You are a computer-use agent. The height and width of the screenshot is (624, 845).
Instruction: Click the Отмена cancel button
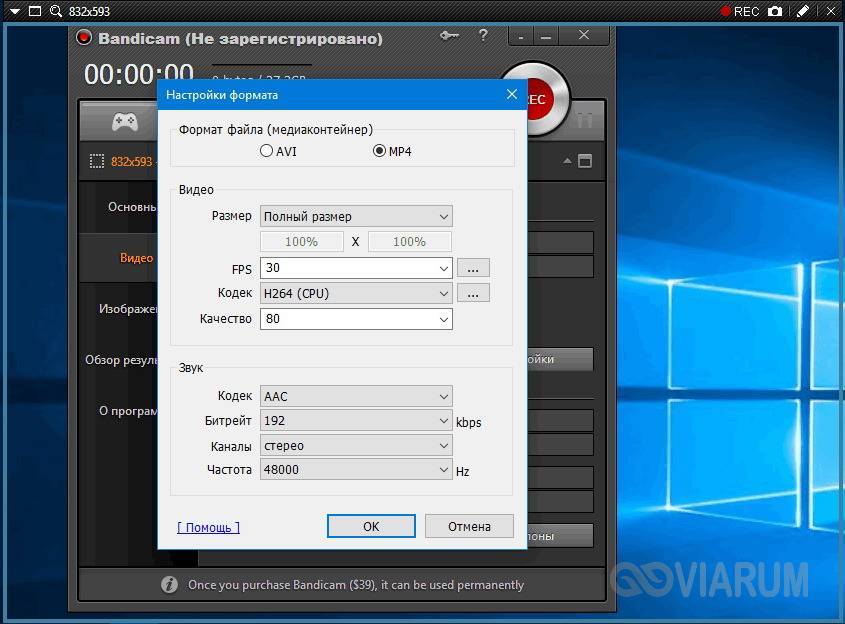coord(469,526)
